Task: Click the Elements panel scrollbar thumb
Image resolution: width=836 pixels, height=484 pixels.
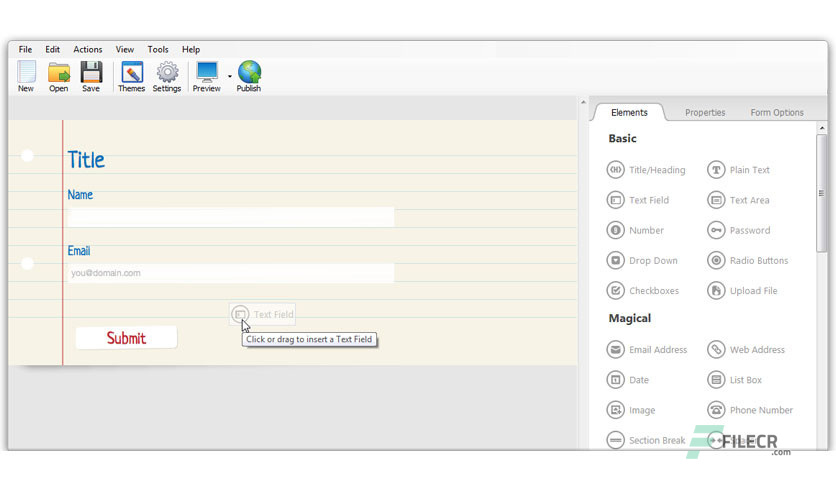Action: tap(822, 193)
